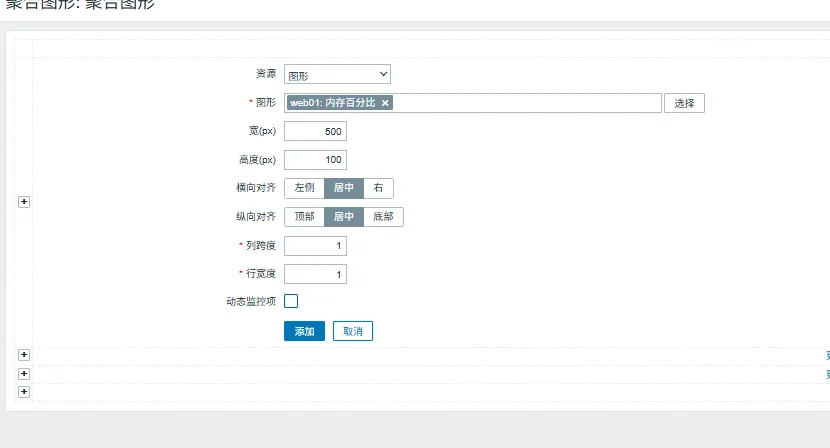
Task: Open the 资源 dropdown menu
Action: click(x=337, y=74)
